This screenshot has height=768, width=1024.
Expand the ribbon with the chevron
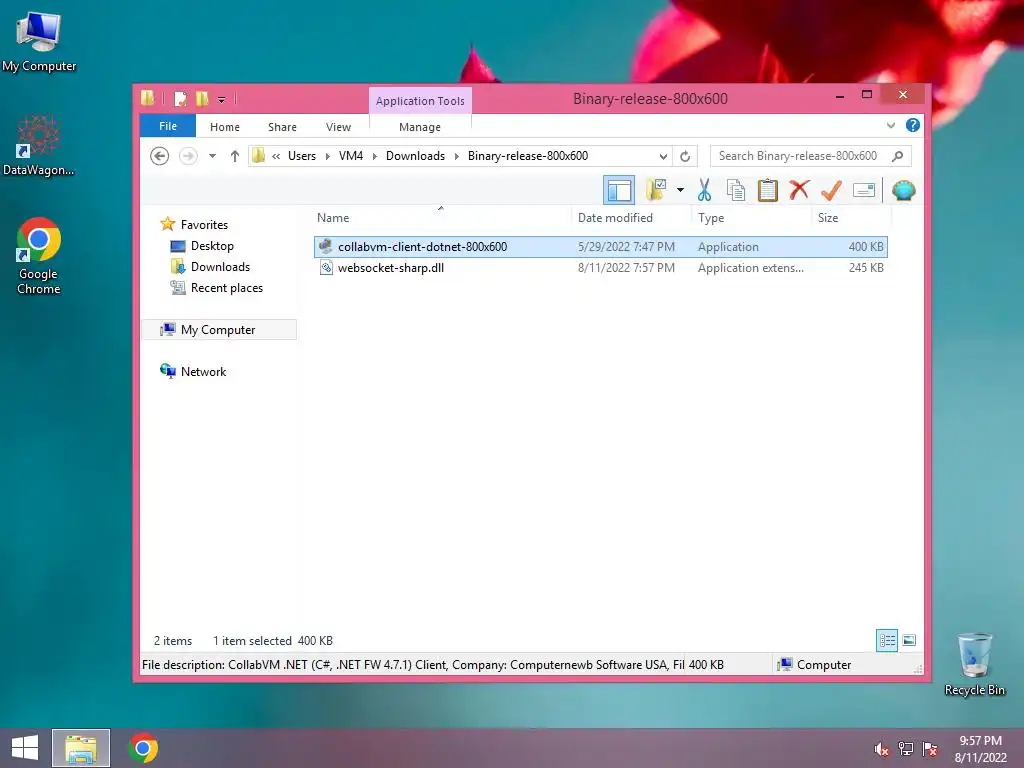pyautogui.click(x=891, y=125)
